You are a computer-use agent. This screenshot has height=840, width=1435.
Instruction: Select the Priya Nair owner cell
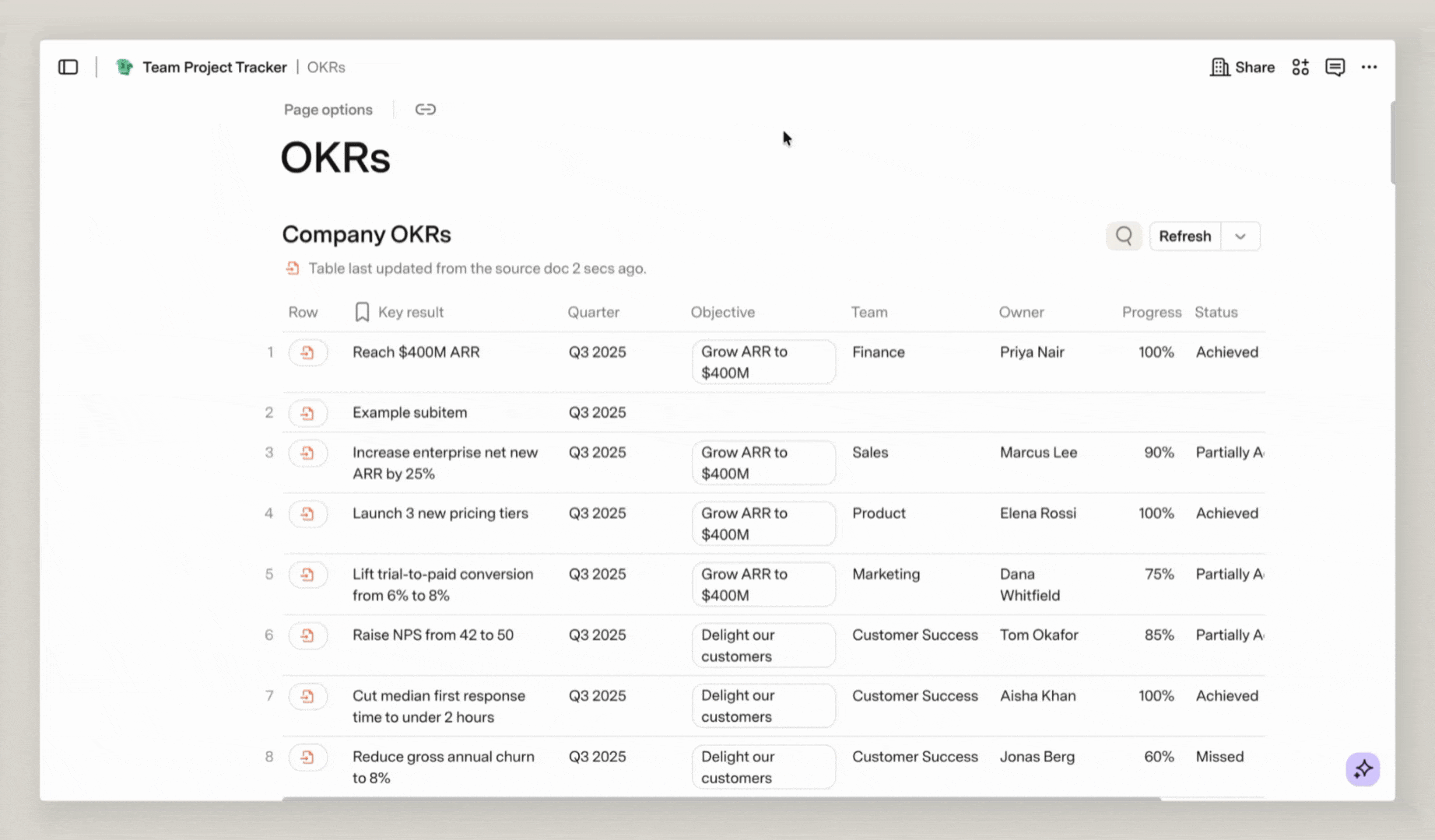point(1032,352)
